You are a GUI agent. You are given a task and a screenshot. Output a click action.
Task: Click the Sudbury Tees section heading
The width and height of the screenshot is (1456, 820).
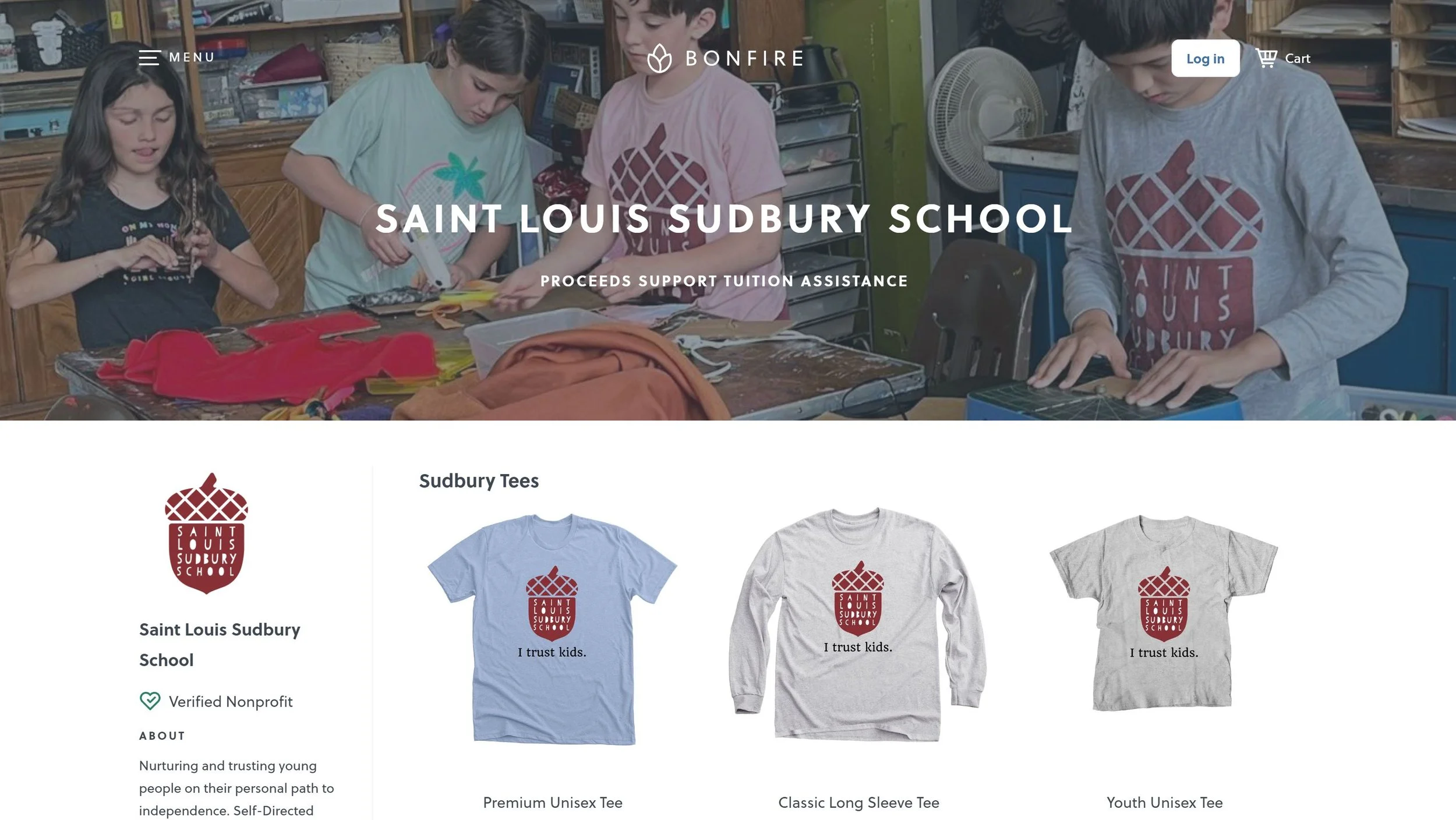click(479, 480)
